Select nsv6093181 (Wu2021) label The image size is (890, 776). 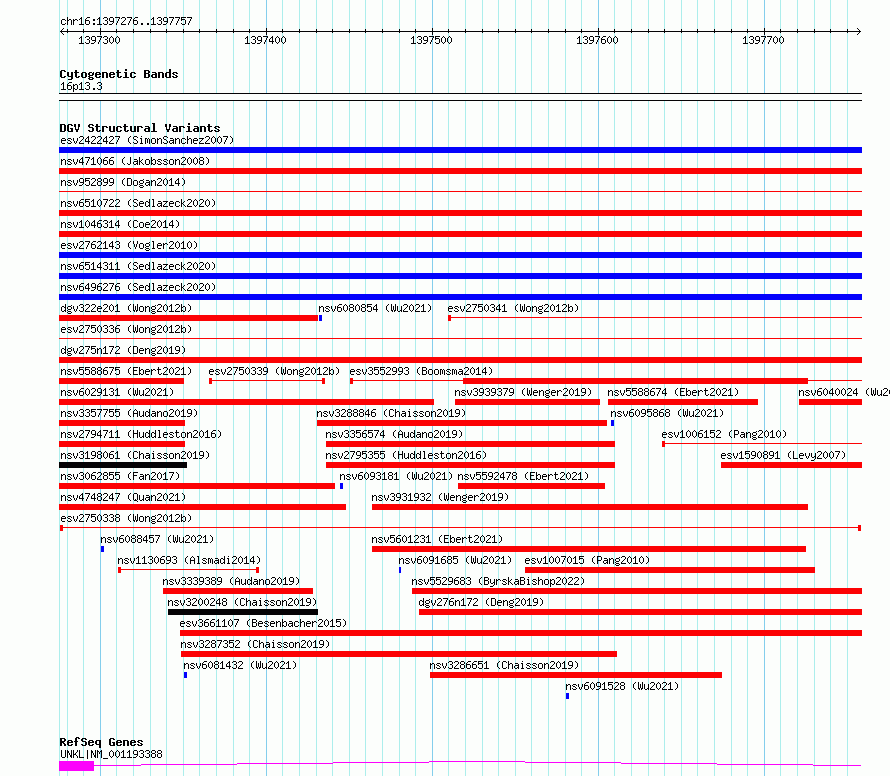396,476
